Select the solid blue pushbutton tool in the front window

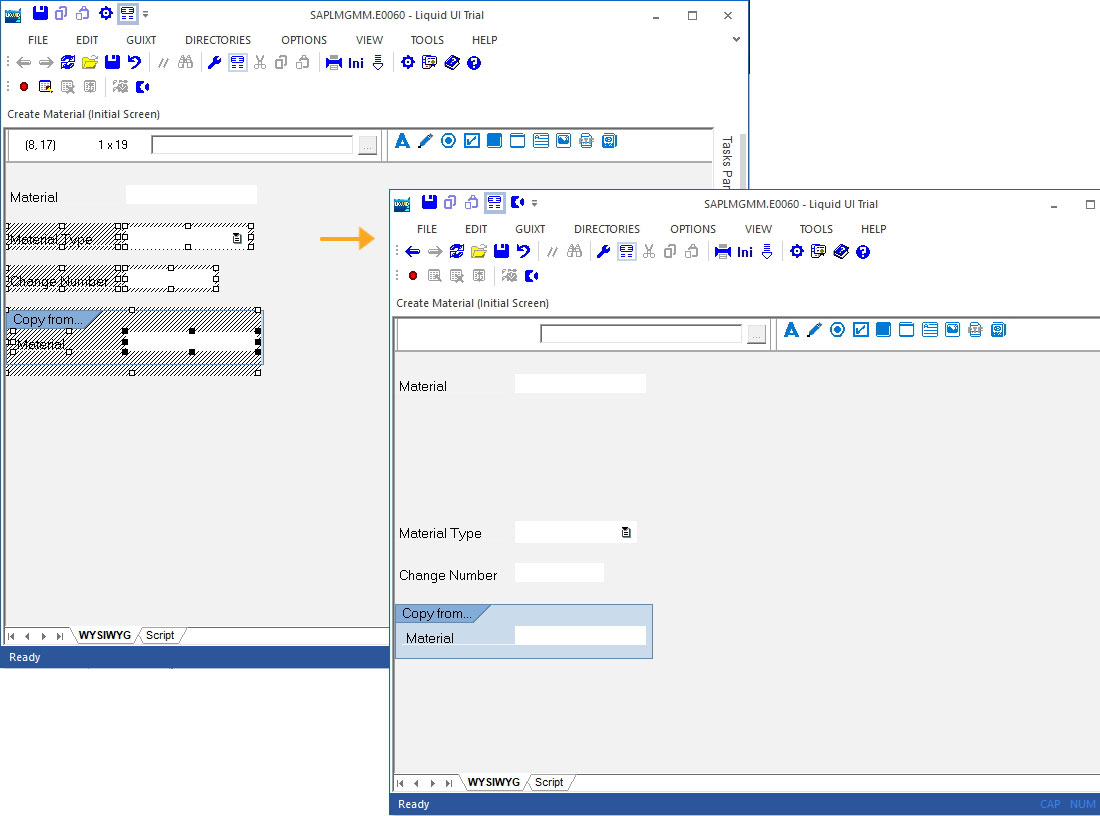coord(883,330)
